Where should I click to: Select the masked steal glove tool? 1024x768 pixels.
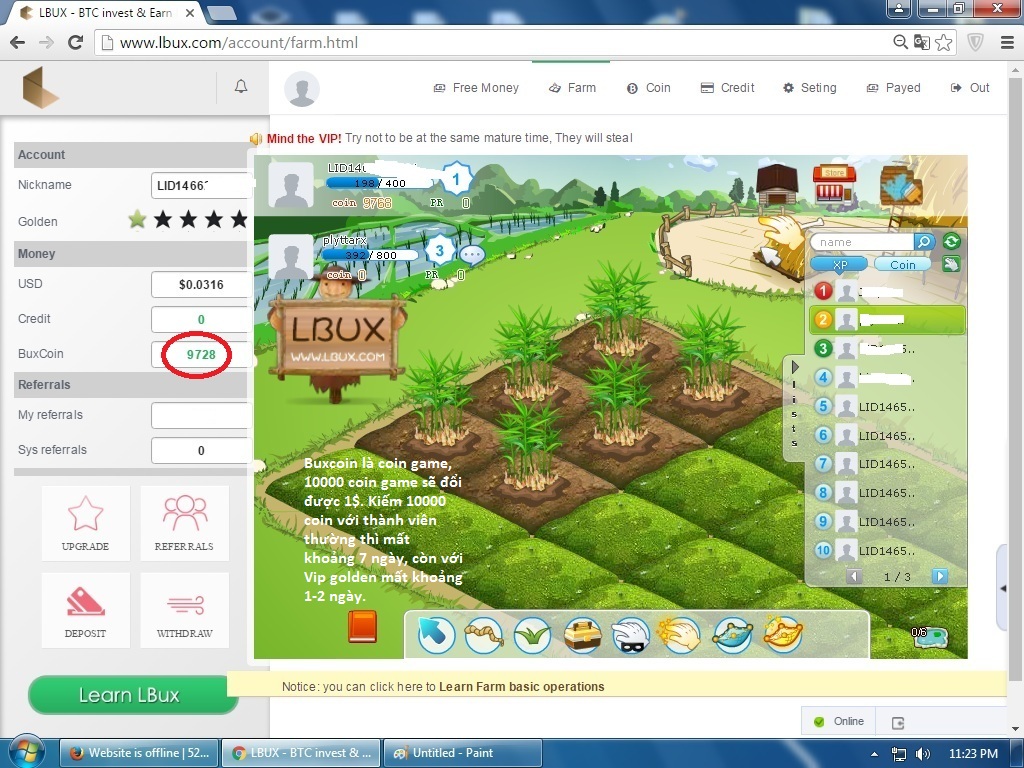[x=632, y=634]
